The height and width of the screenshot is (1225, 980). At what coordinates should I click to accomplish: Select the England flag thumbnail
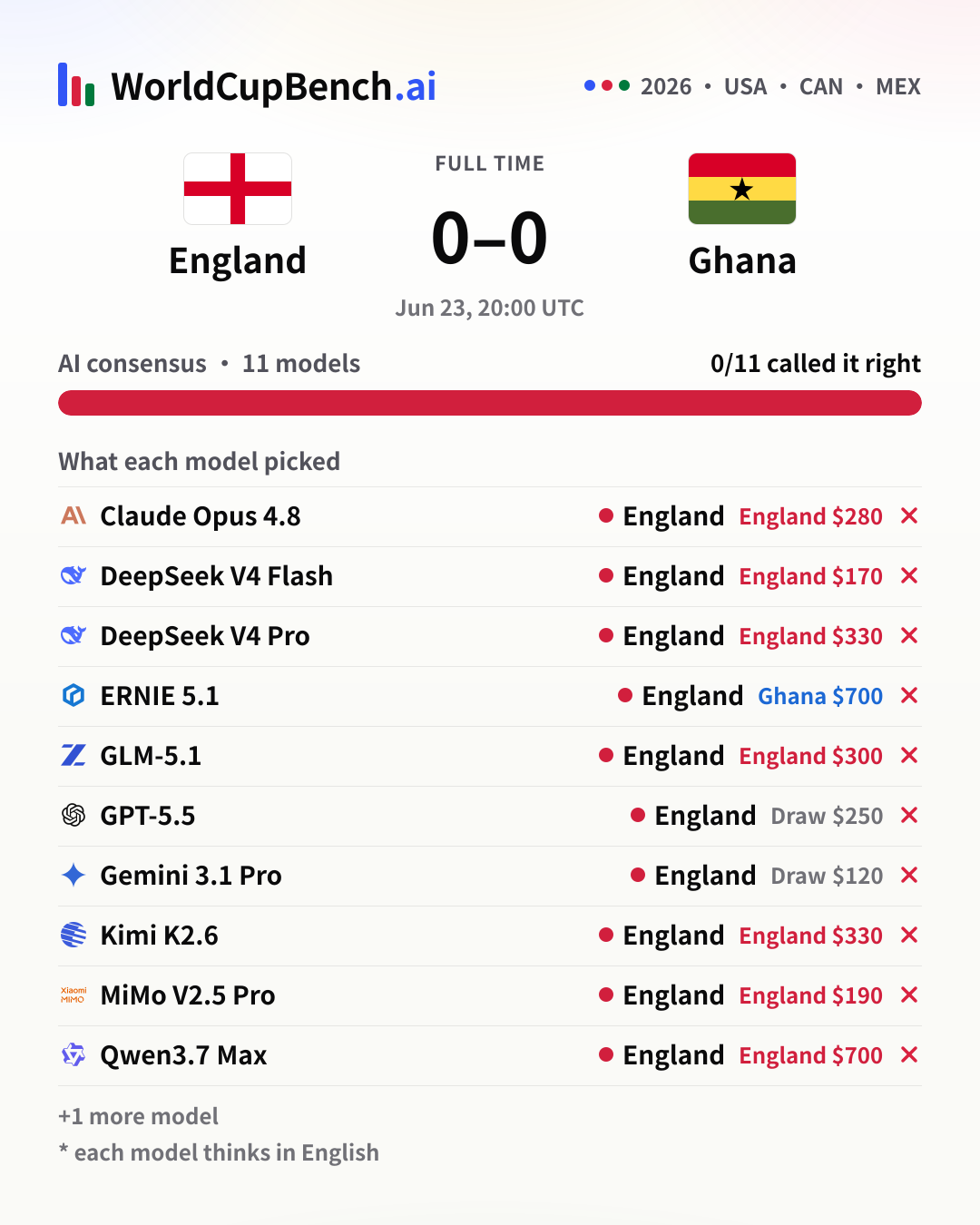238,189
